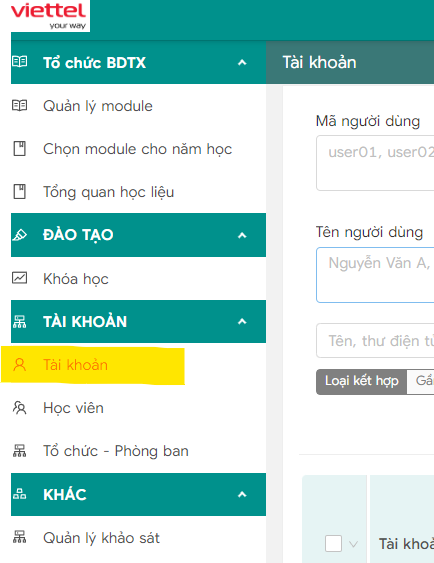Open the dropdown arrow next to header checkbox
This screenshot has height=563, width=434.
pos(353,544)
